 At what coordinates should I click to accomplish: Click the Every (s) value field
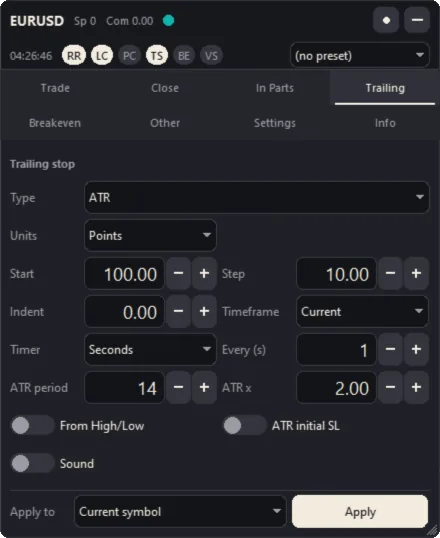[336, 350]
